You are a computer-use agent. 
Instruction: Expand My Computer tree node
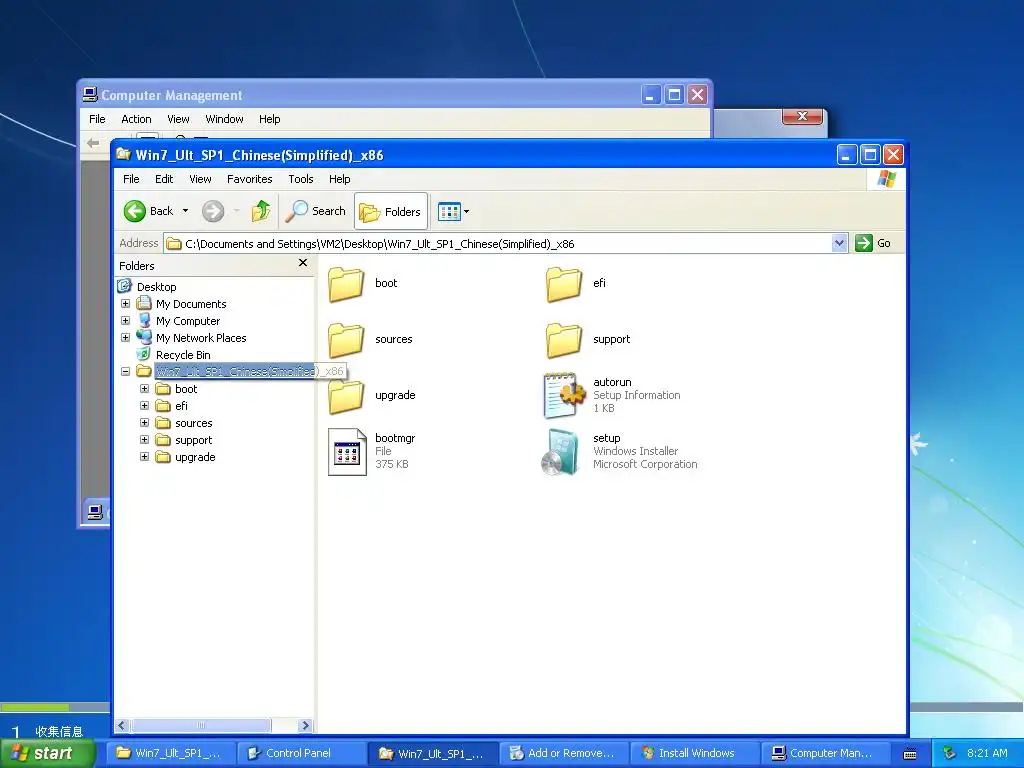click(x=125, y=321)
